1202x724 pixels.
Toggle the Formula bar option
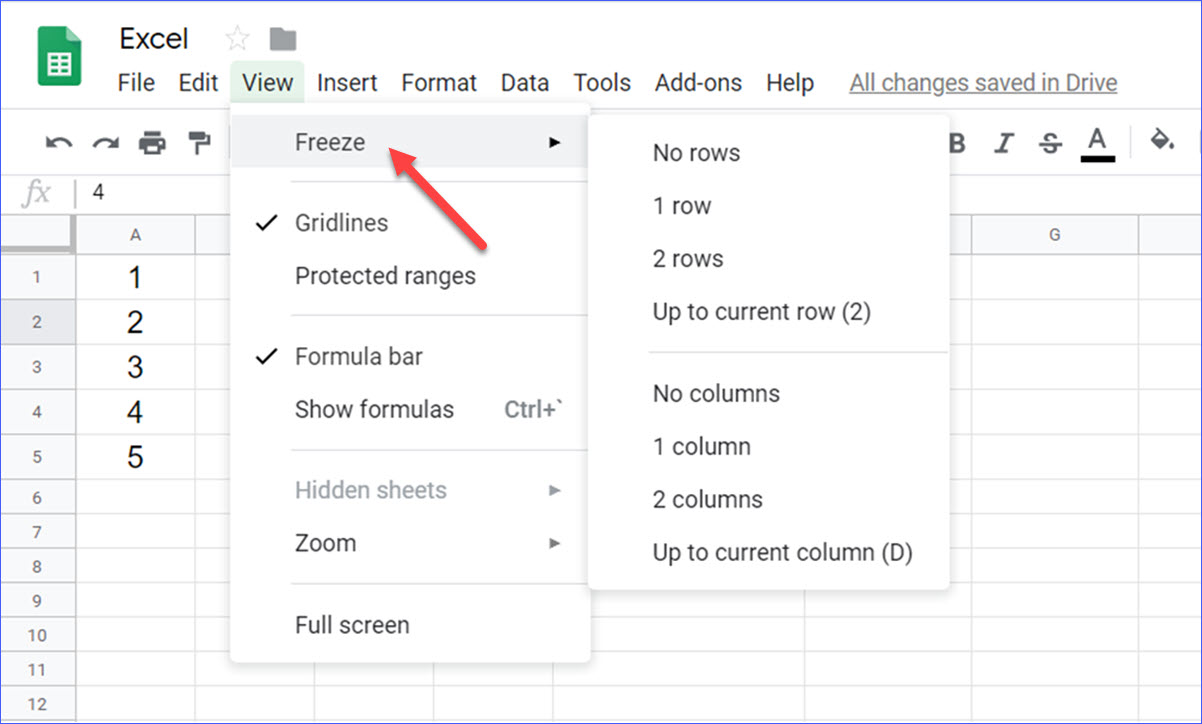coord(358,355)
